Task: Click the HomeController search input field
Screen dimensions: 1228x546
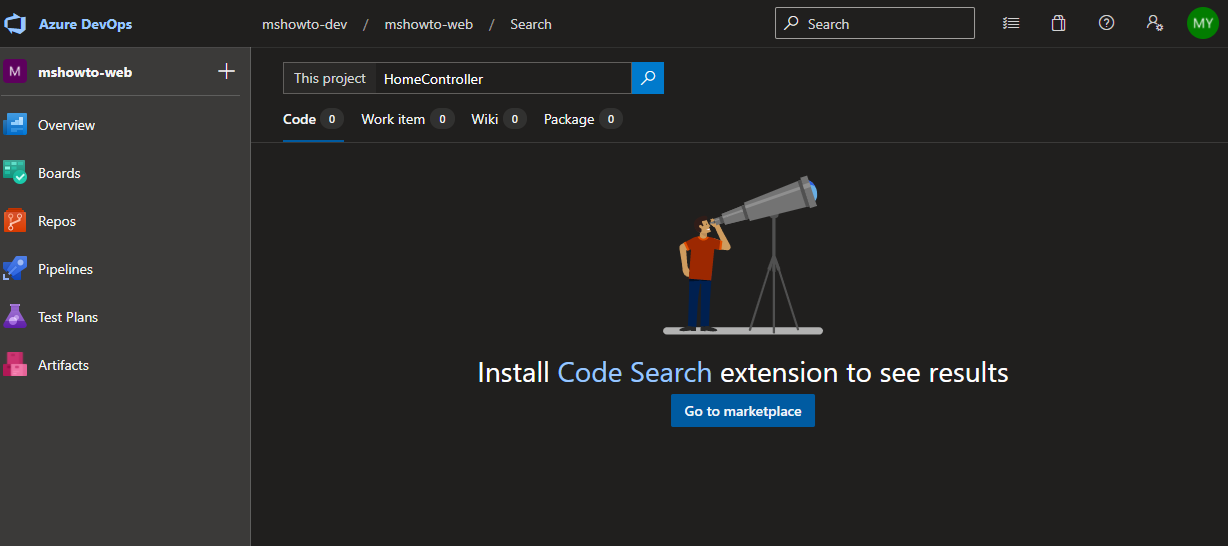Action: [503, 78]
